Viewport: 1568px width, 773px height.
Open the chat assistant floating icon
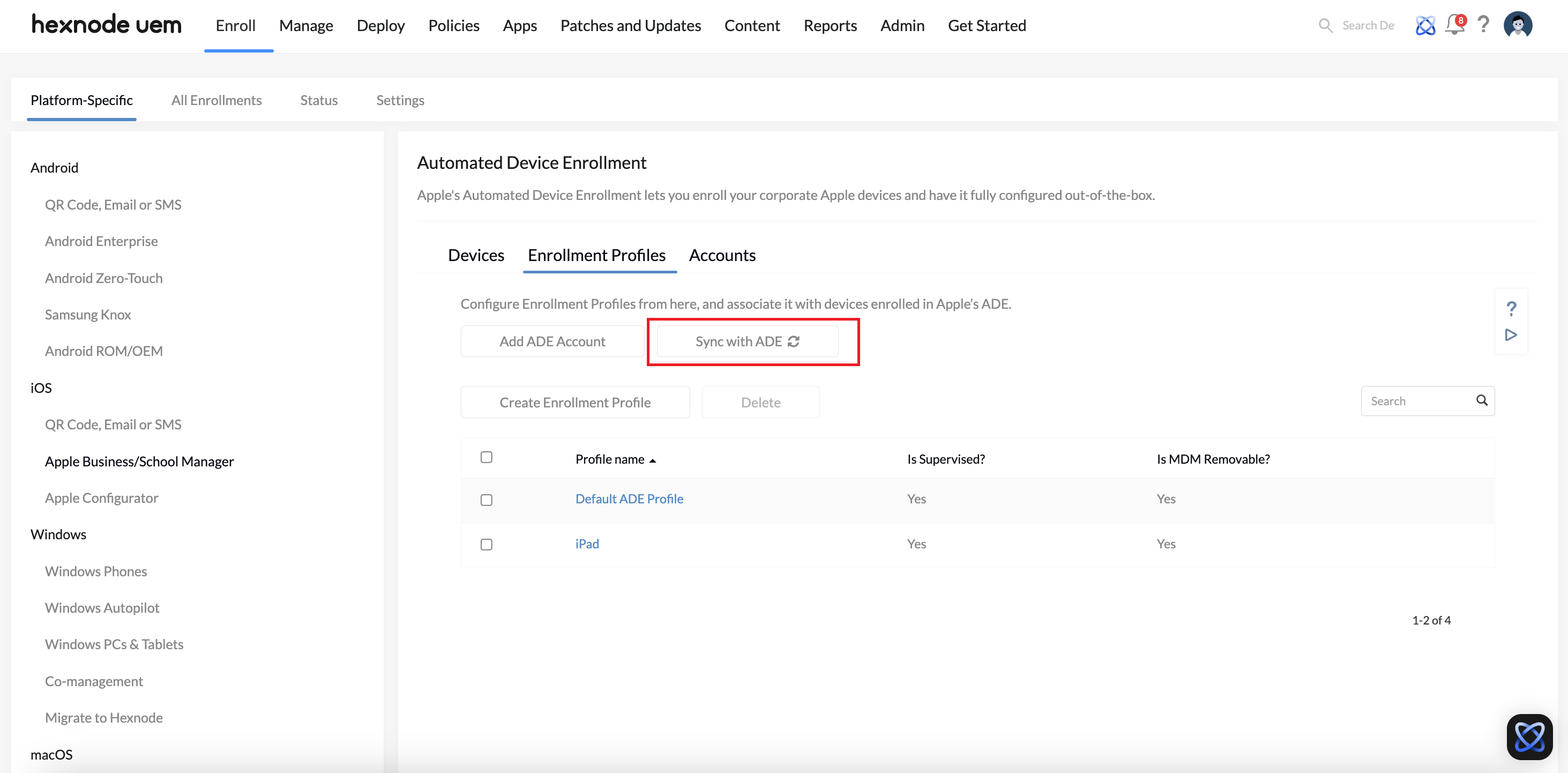pos(1529,737)
